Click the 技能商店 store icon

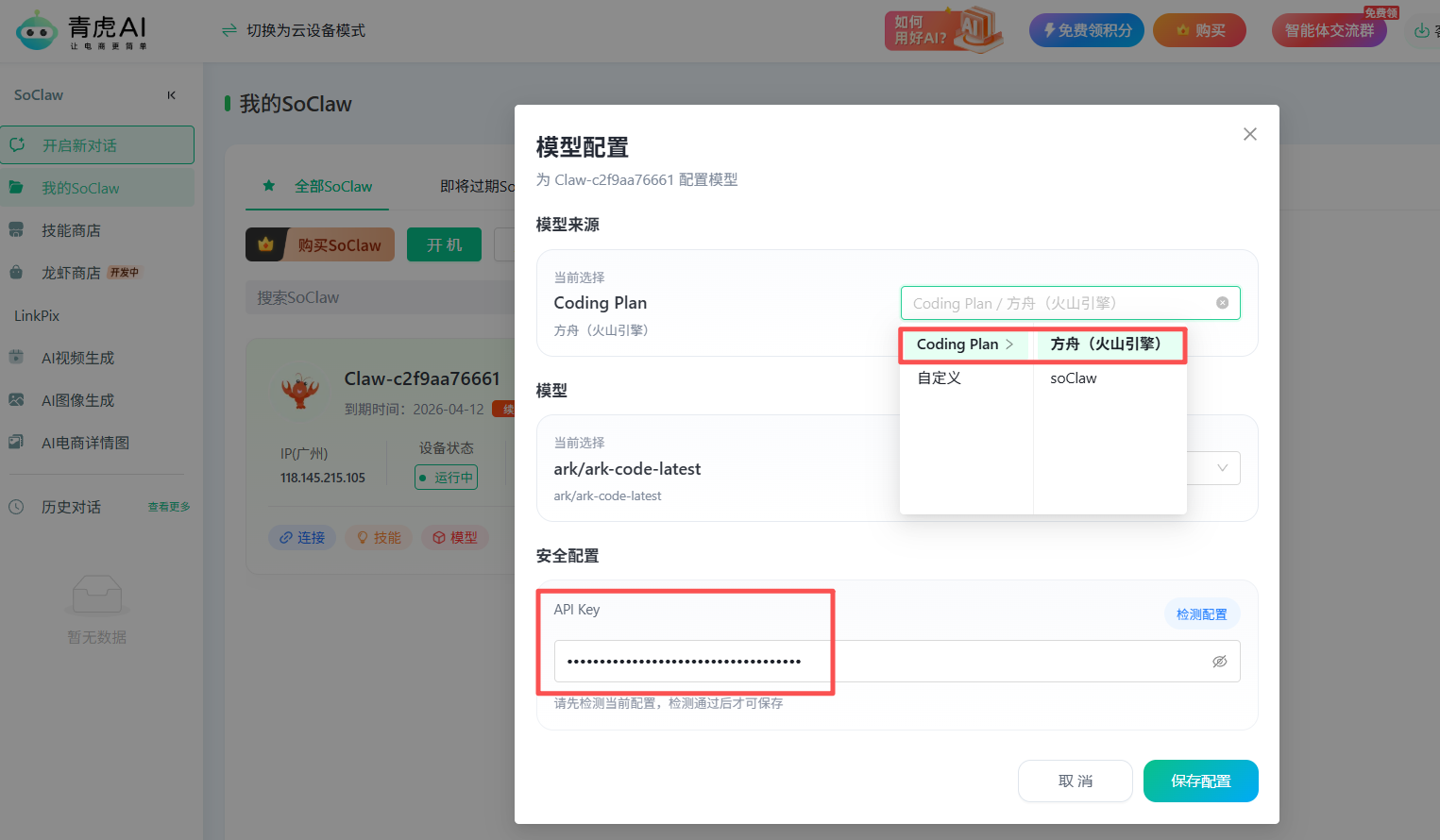(x=16, y=229)
